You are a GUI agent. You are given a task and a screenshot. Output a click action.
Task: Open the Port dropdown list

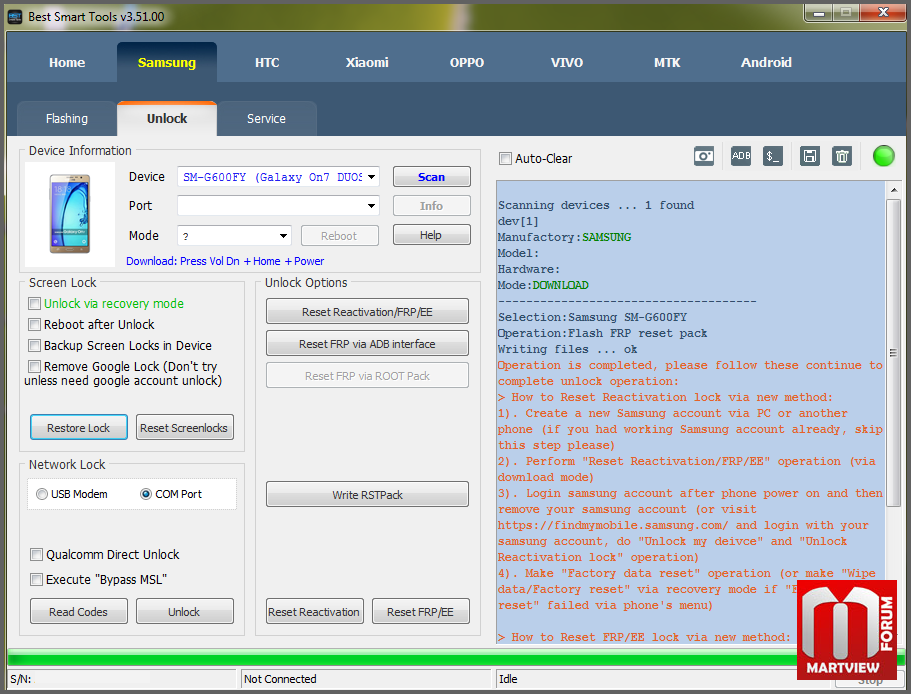371,206
